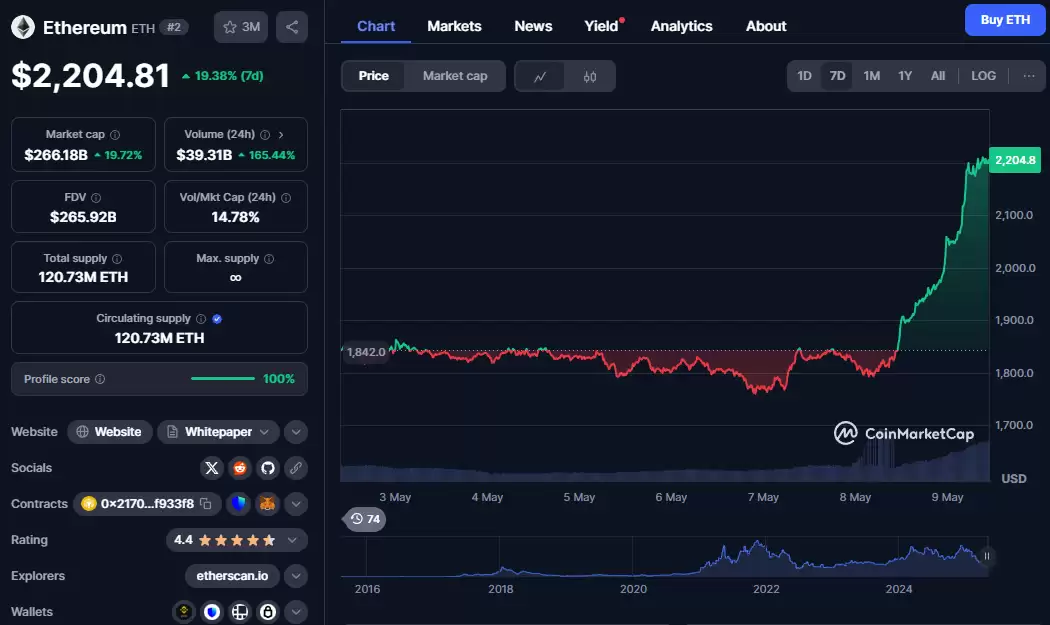The width and height of the screenshot is (1050, 625).
Task: Open the Yield tab
Action: coord(601,26)
